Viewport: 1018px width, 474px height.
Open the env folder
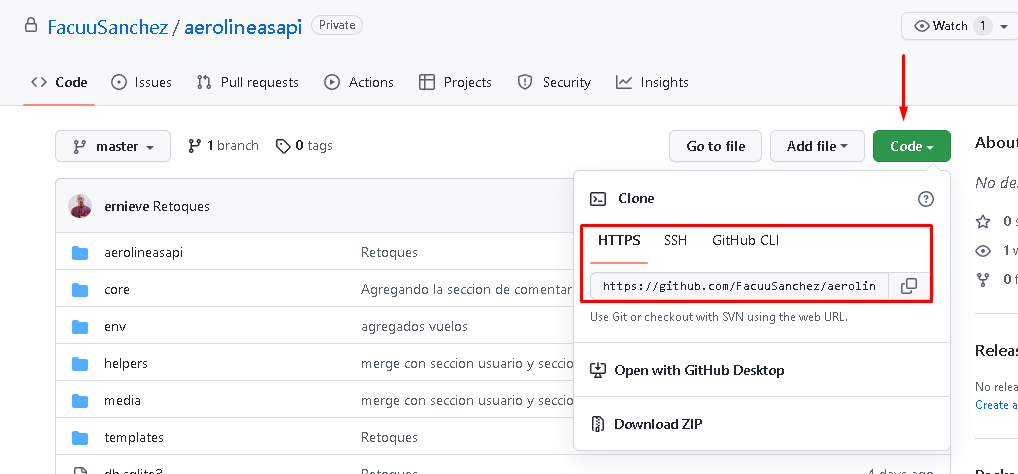pos(115,327)
